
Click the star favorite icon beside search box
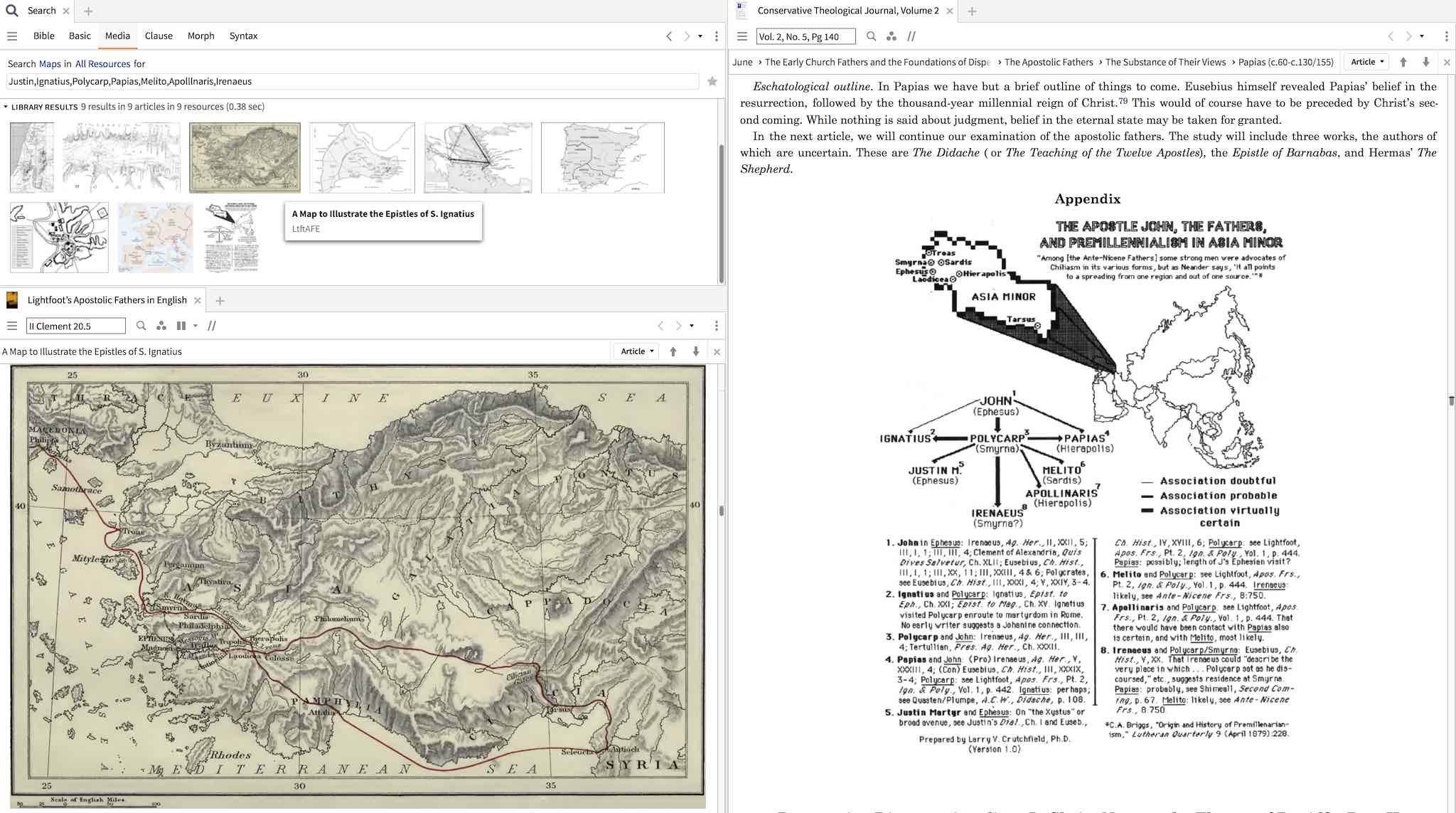click(x=712, y=82)
